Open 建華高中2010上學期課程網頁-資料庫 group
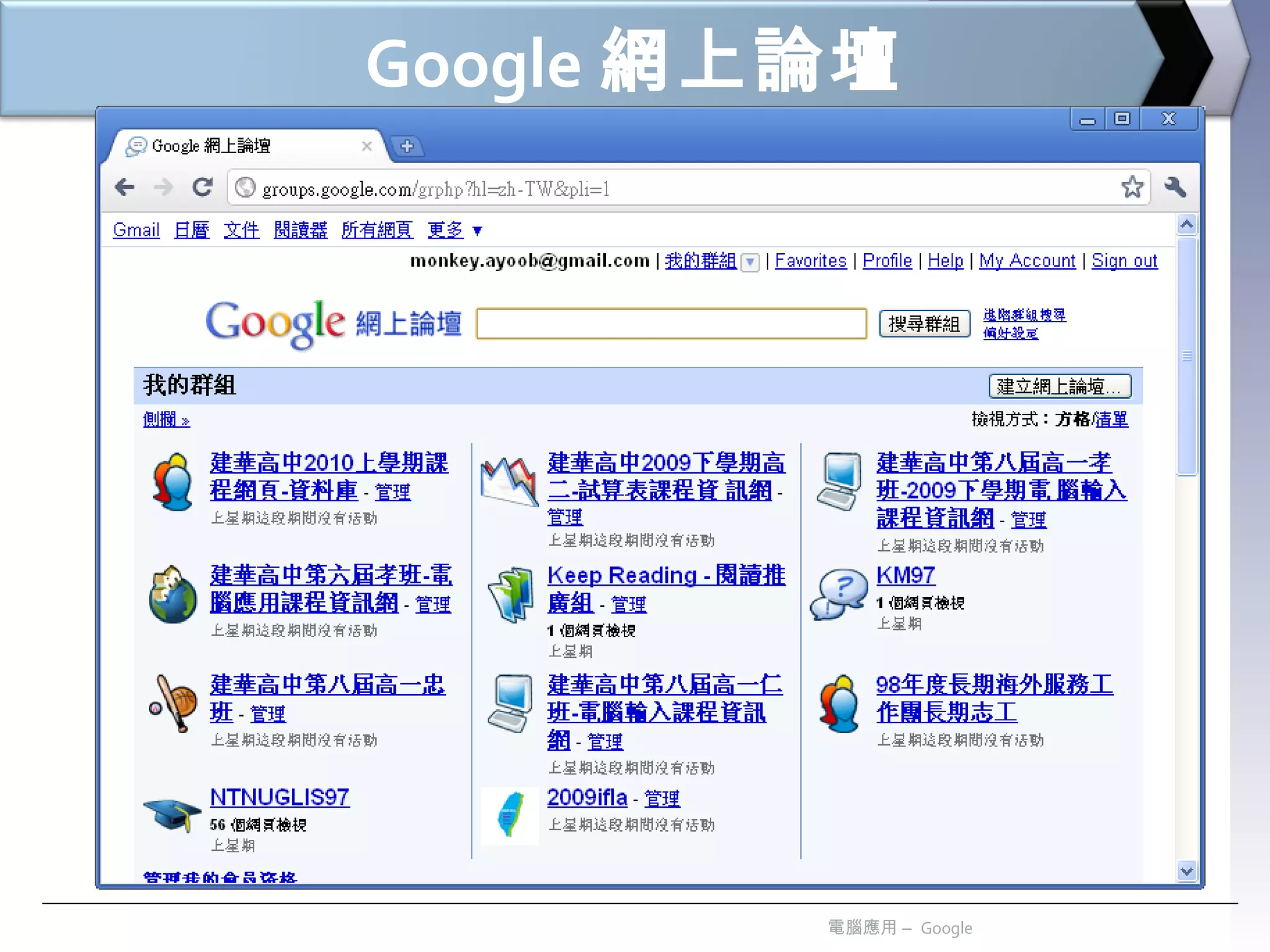This screenshot has width=1270, height=952. (329, 477)
